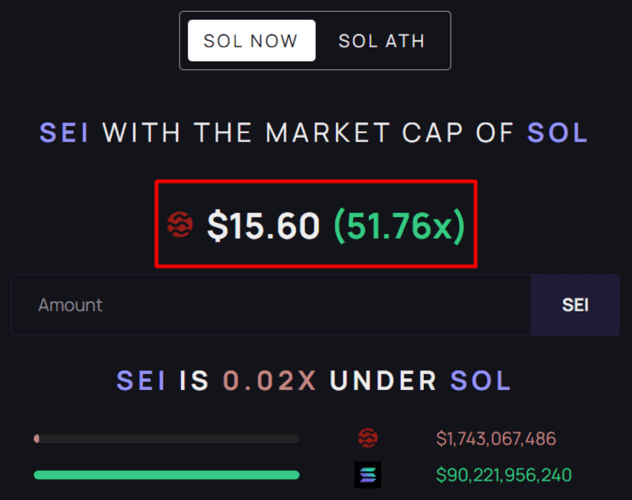Viewport: 632px width, 500px height.
Task: Click SOL in the 'SEI IS 0.02X UNDER' line
Action: (481, 381)
